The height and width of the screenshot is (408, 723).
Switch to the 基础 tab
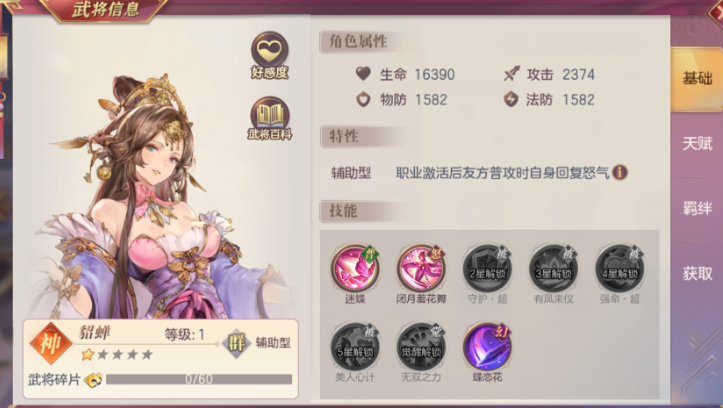697,78
